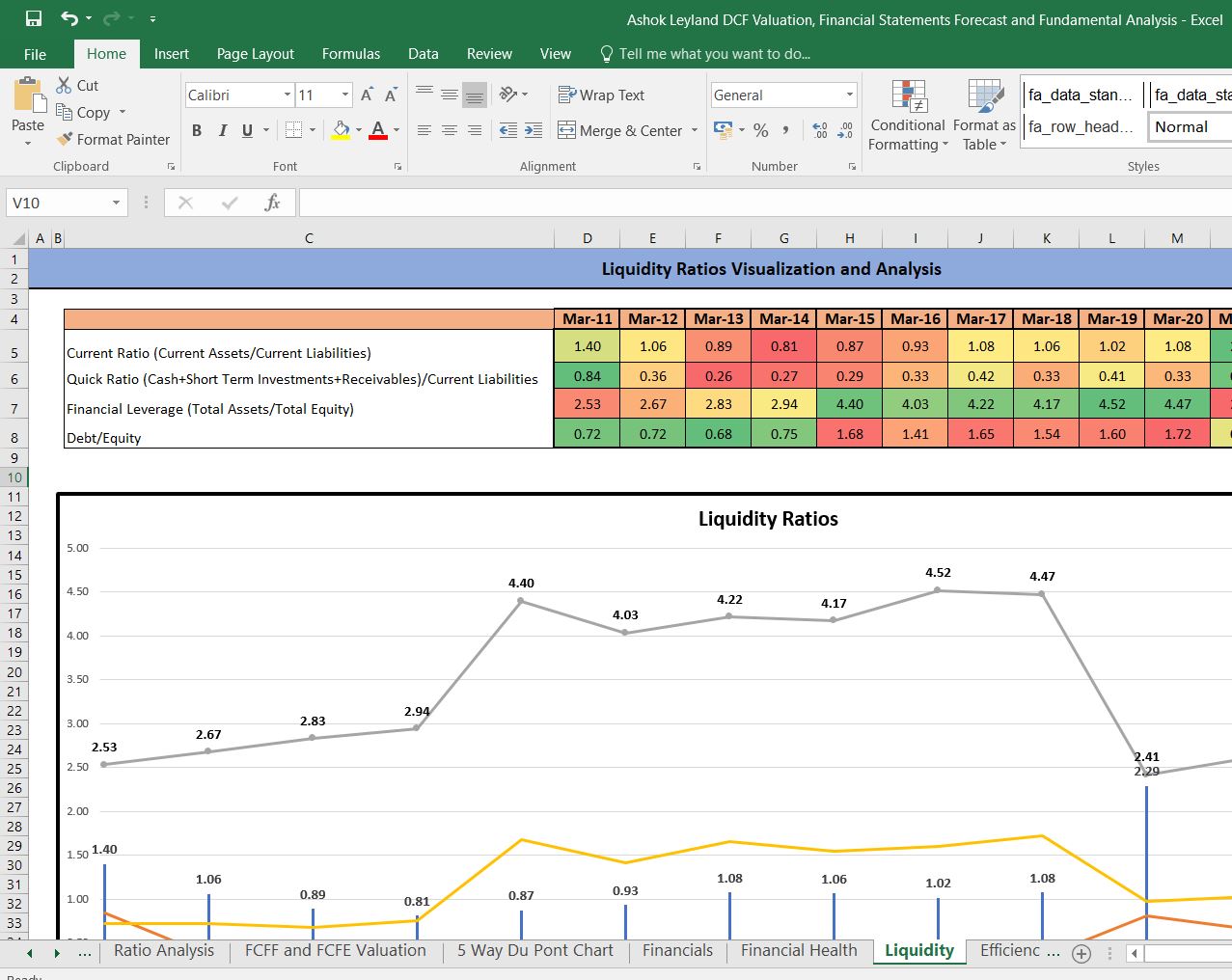Open the Name Box dropdown arrow
1232x980 pixels.
pyautogui.click(x=116, y=203)
